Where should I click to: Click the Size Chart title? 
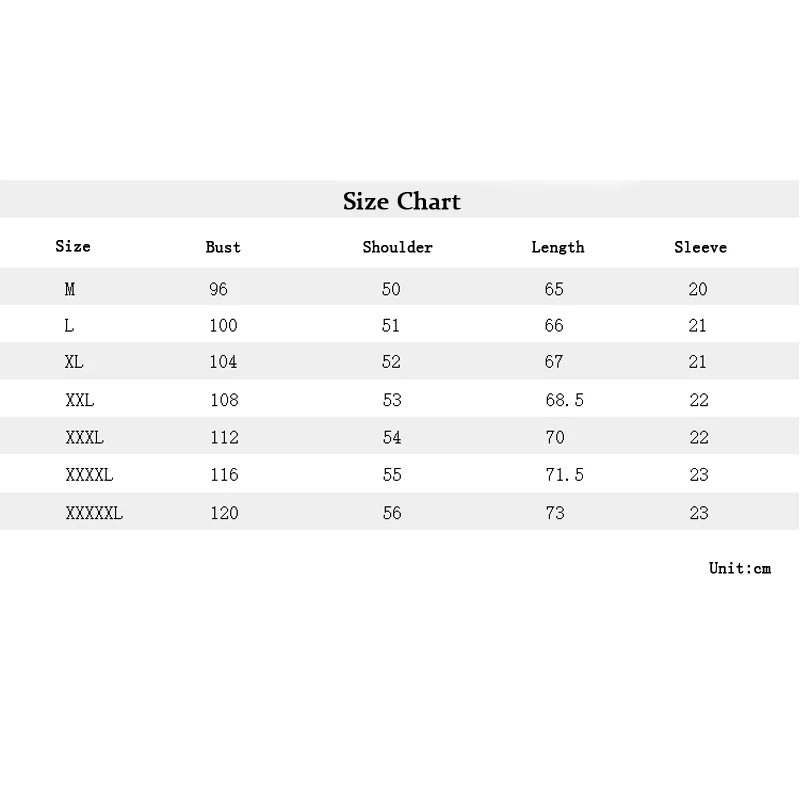click(401, 201)
